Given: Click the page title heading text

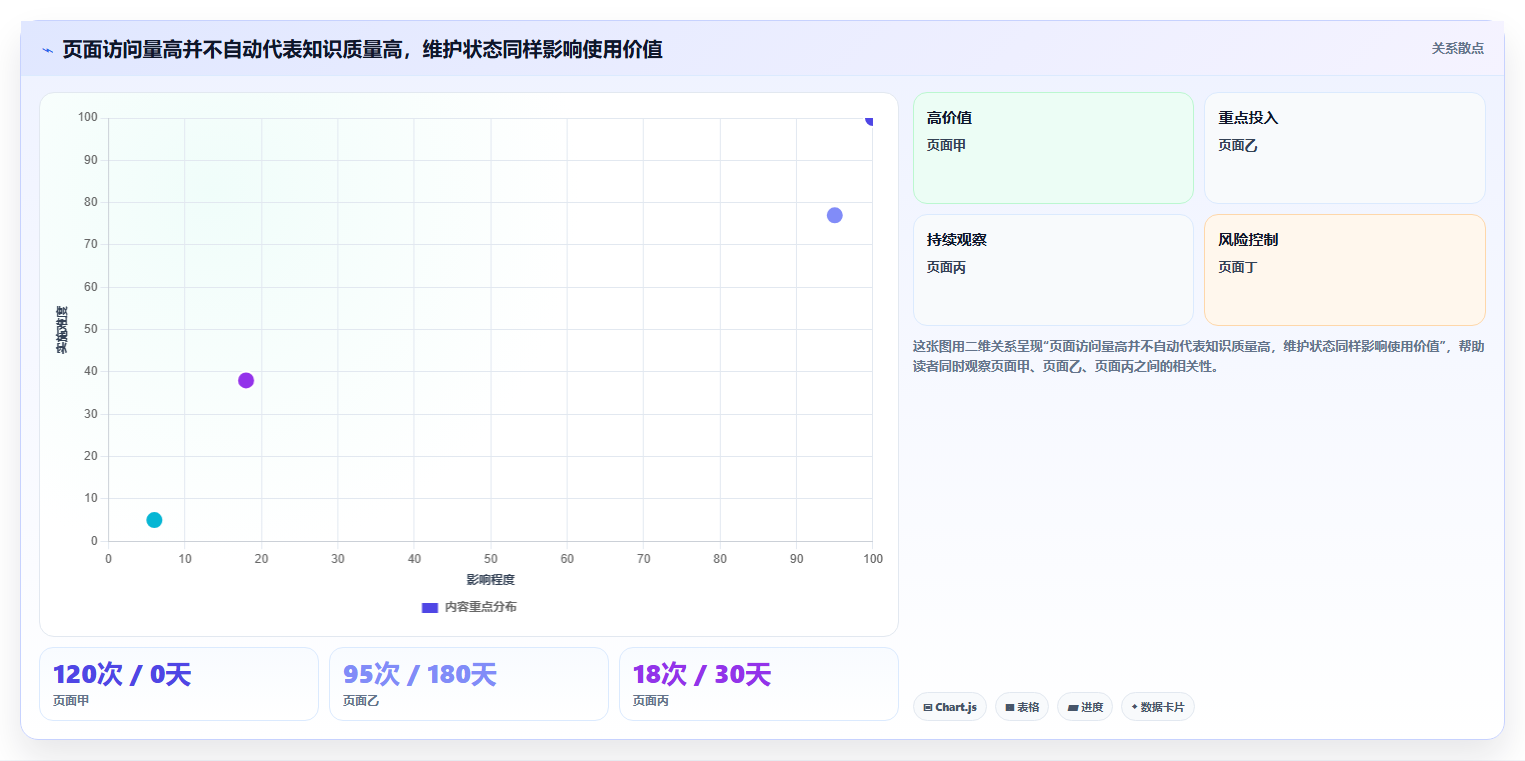Looking at the screenshot, I should tap(362, 49).
